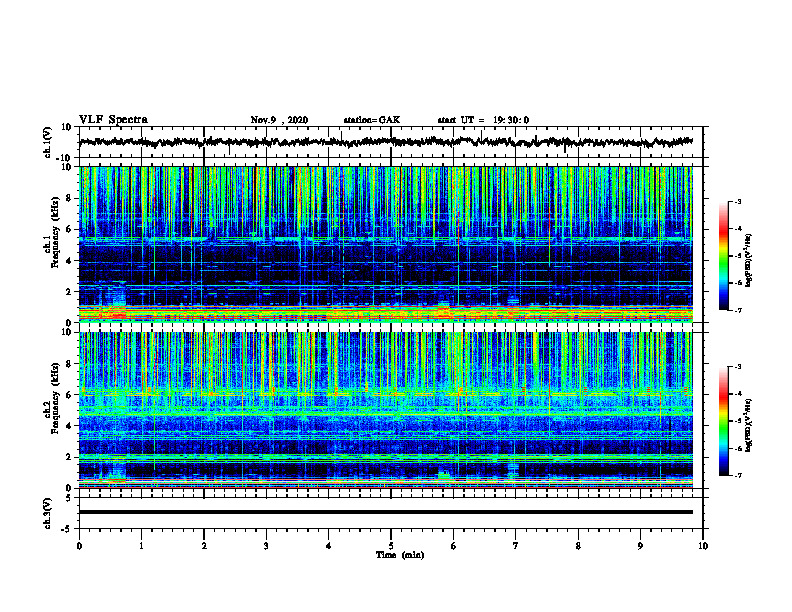Click the flat ch.3 voltage trace line
This screenshot has width=792, height=612.
click(386, 512)
